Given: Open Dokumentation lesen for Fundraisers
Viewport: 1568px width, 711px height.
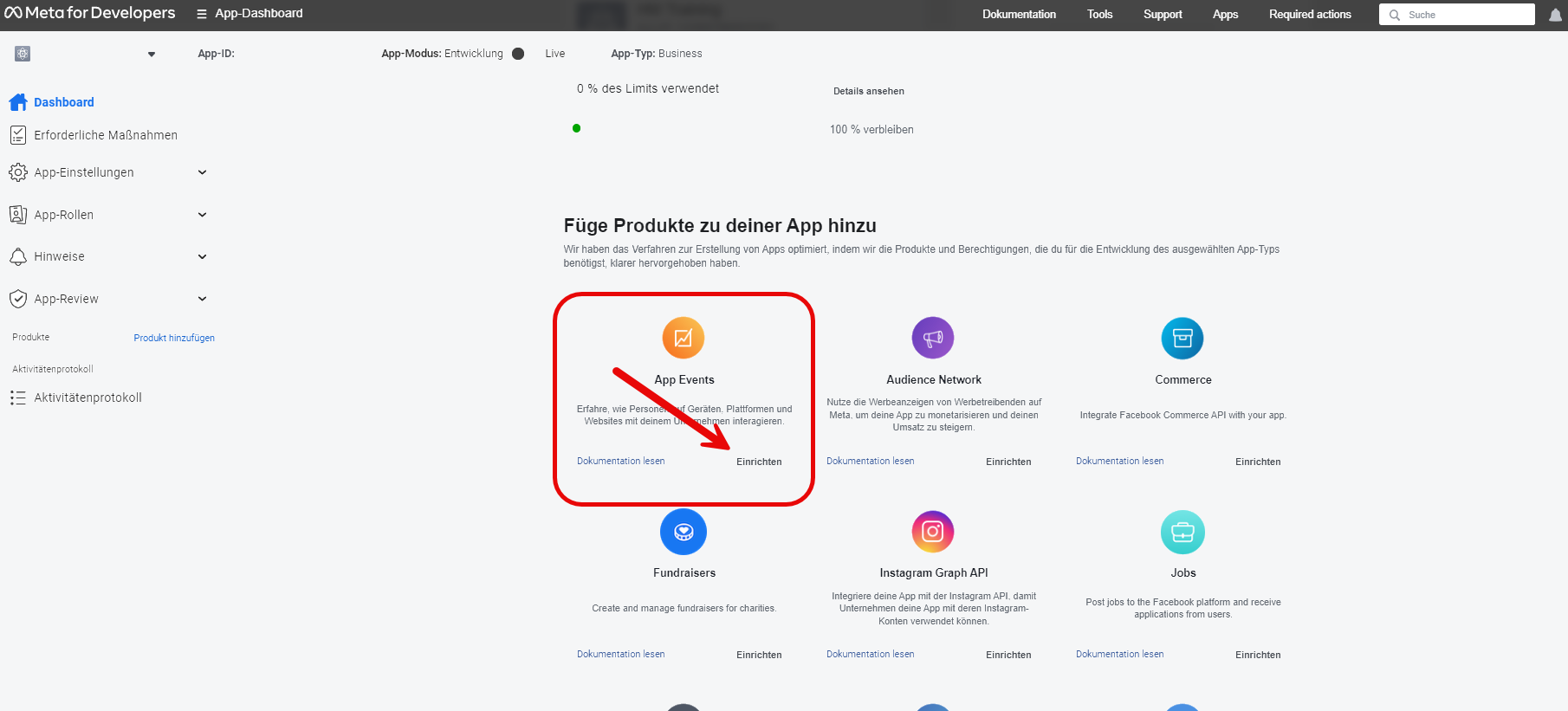Looking at the screenshot, I should pos(621,654).
